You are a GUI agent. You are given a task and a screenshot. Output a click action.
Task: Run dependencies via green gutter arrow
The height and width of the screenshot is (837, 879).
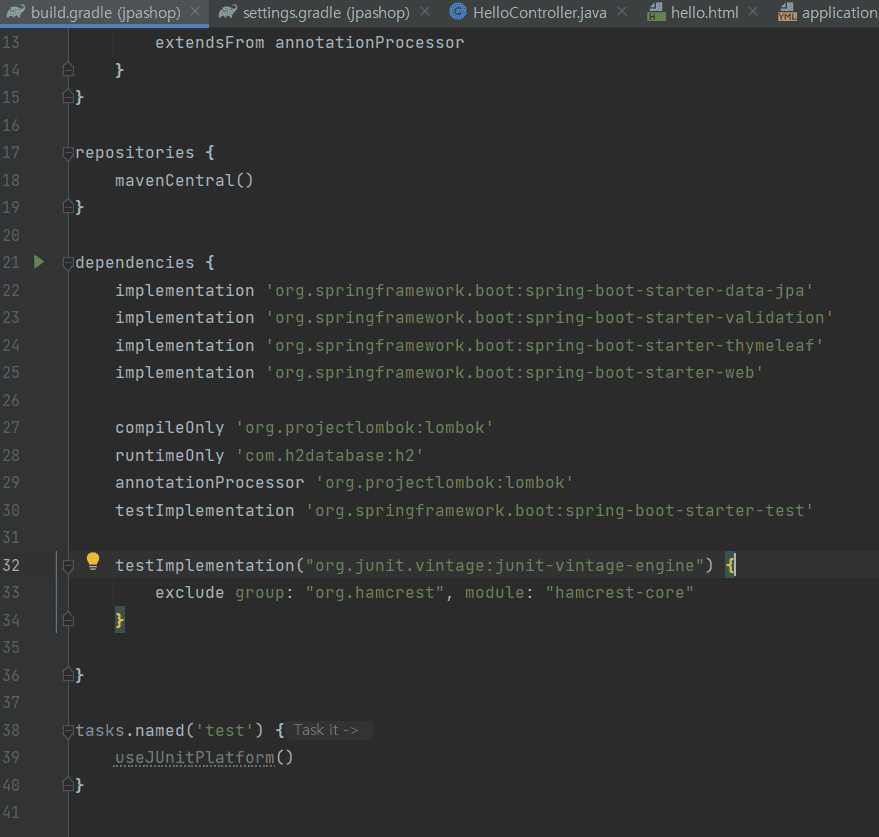pyautogui.click(x=39, y=262)
